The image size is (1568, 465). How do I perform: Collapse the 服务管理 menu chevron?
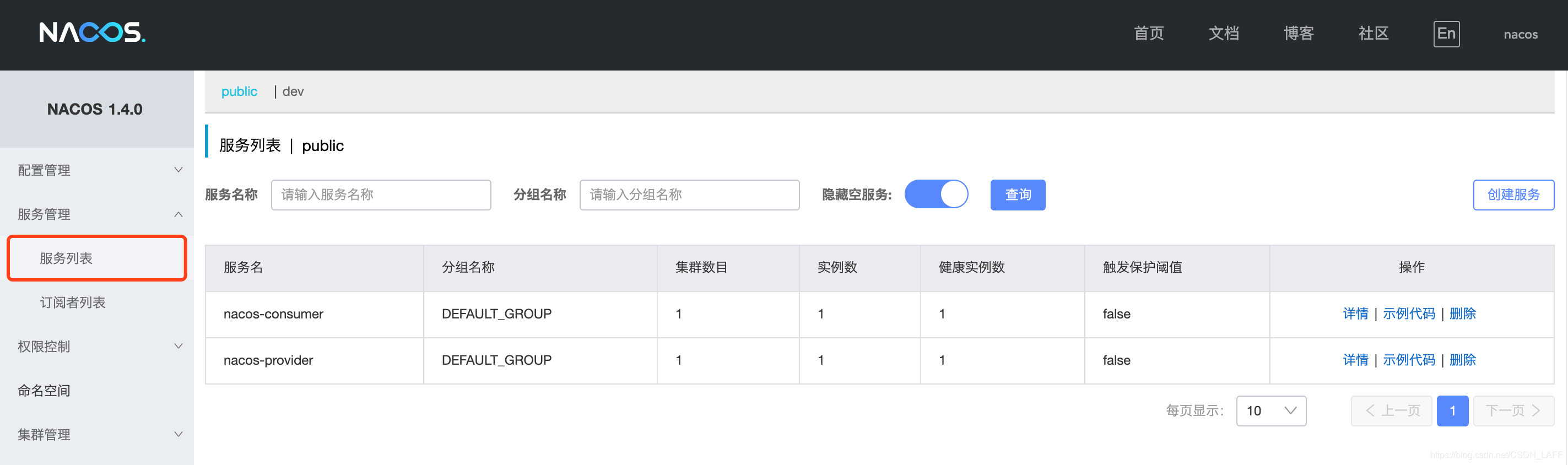pos(179,214)
